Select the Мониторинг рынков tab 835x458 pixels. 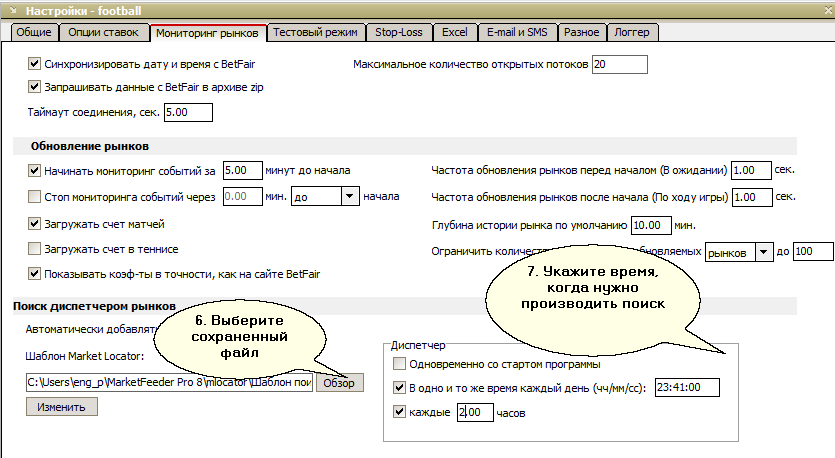pyautogui.click(x=208, y=33)
